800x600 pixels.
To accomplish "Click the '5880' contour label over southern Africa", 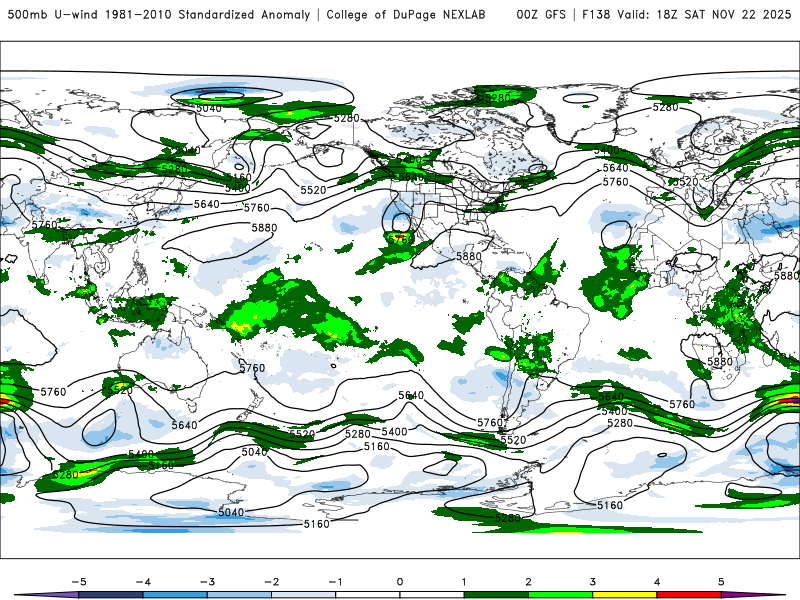I will coord(720,362).
